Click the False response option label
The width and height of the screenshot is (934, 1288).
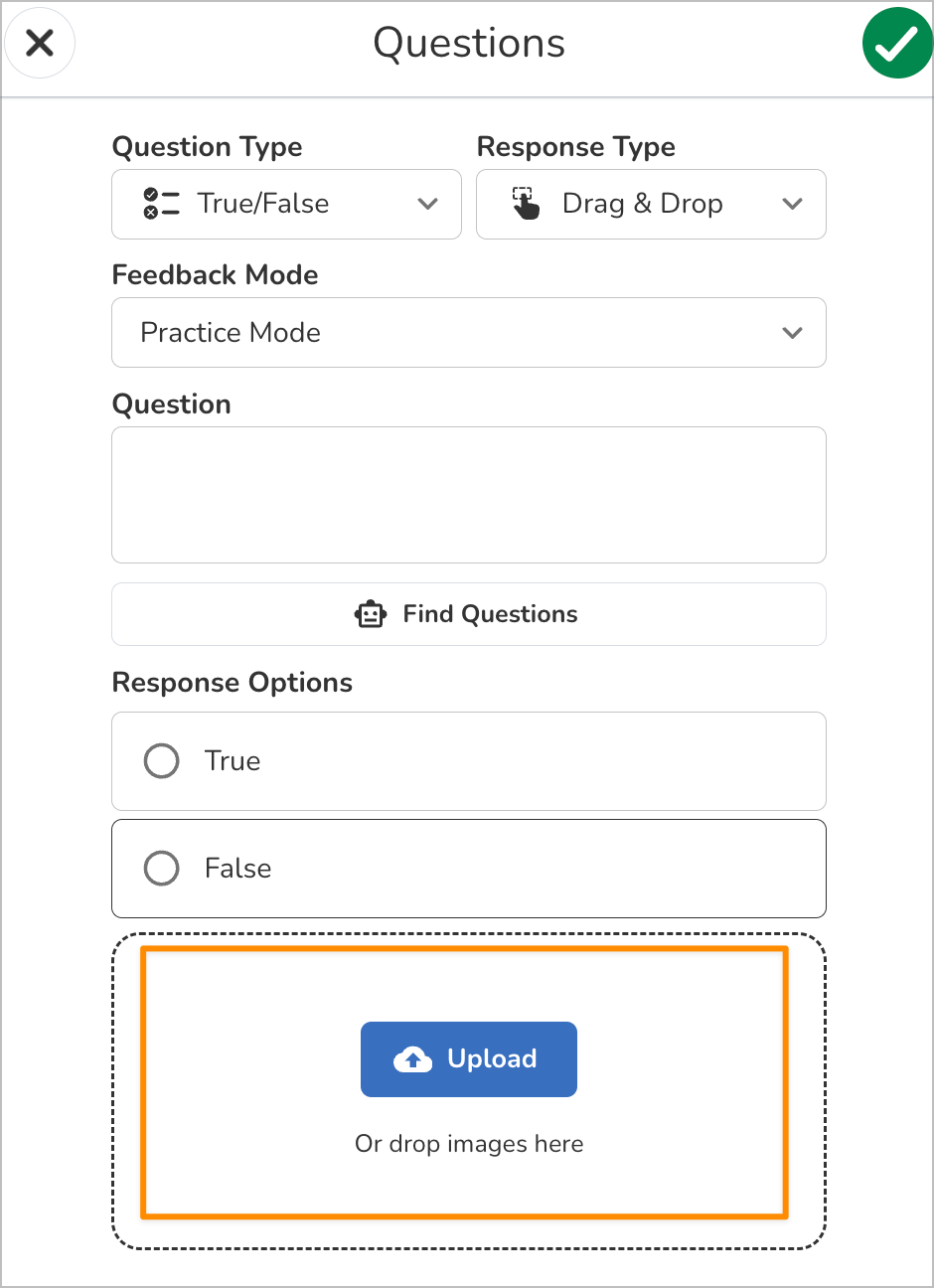[x=237, y=869]
